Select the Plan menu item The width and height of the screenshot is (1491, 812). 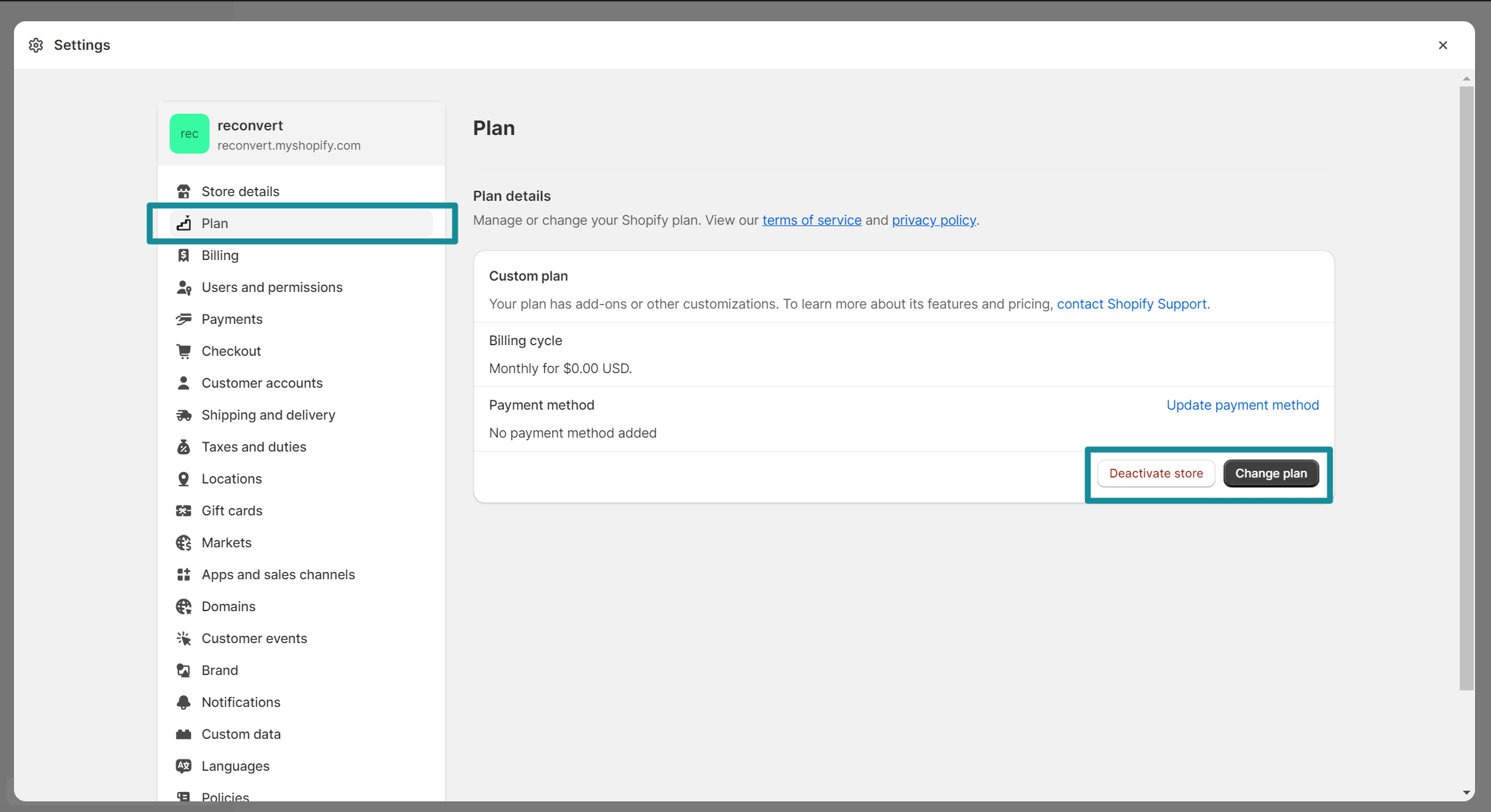click(x=215, y=223)
